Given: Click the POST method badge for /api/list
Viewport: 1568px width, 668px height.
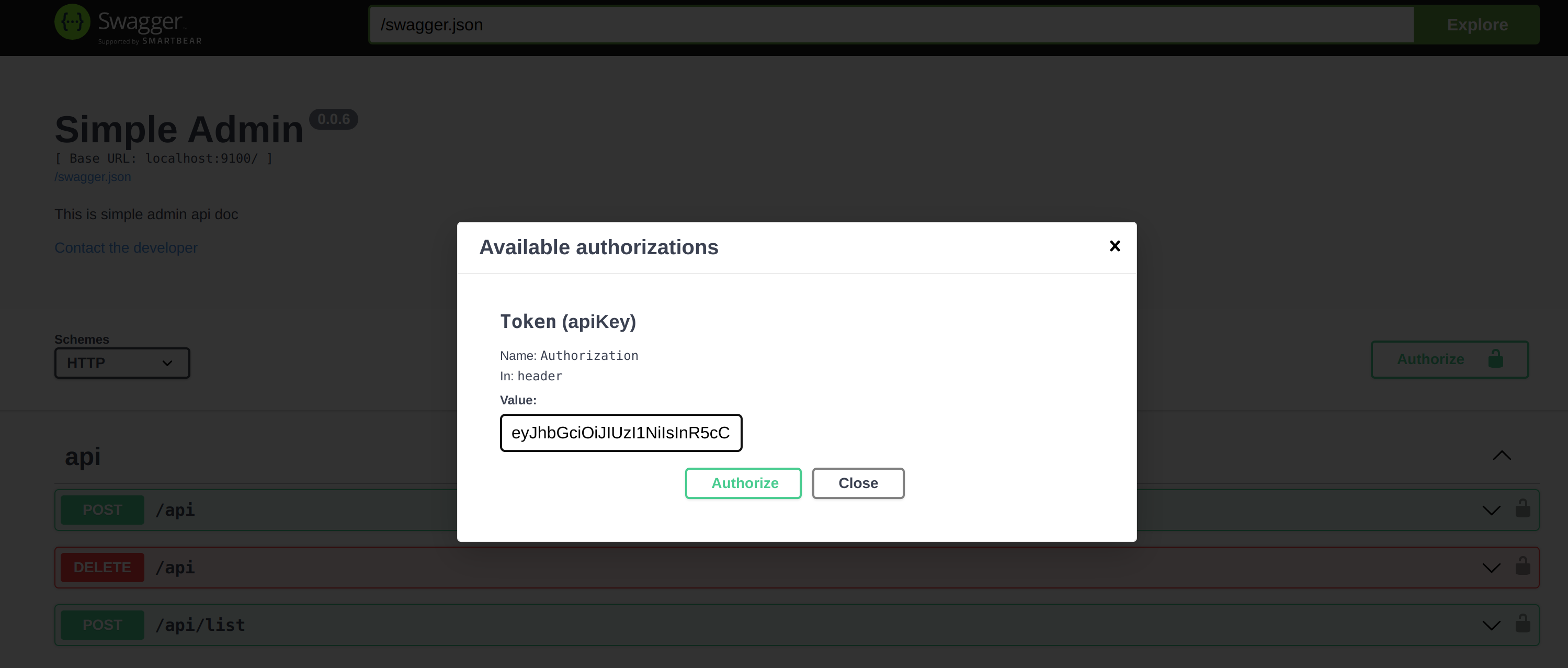Looking at the screenshot, I should point(103,626).
